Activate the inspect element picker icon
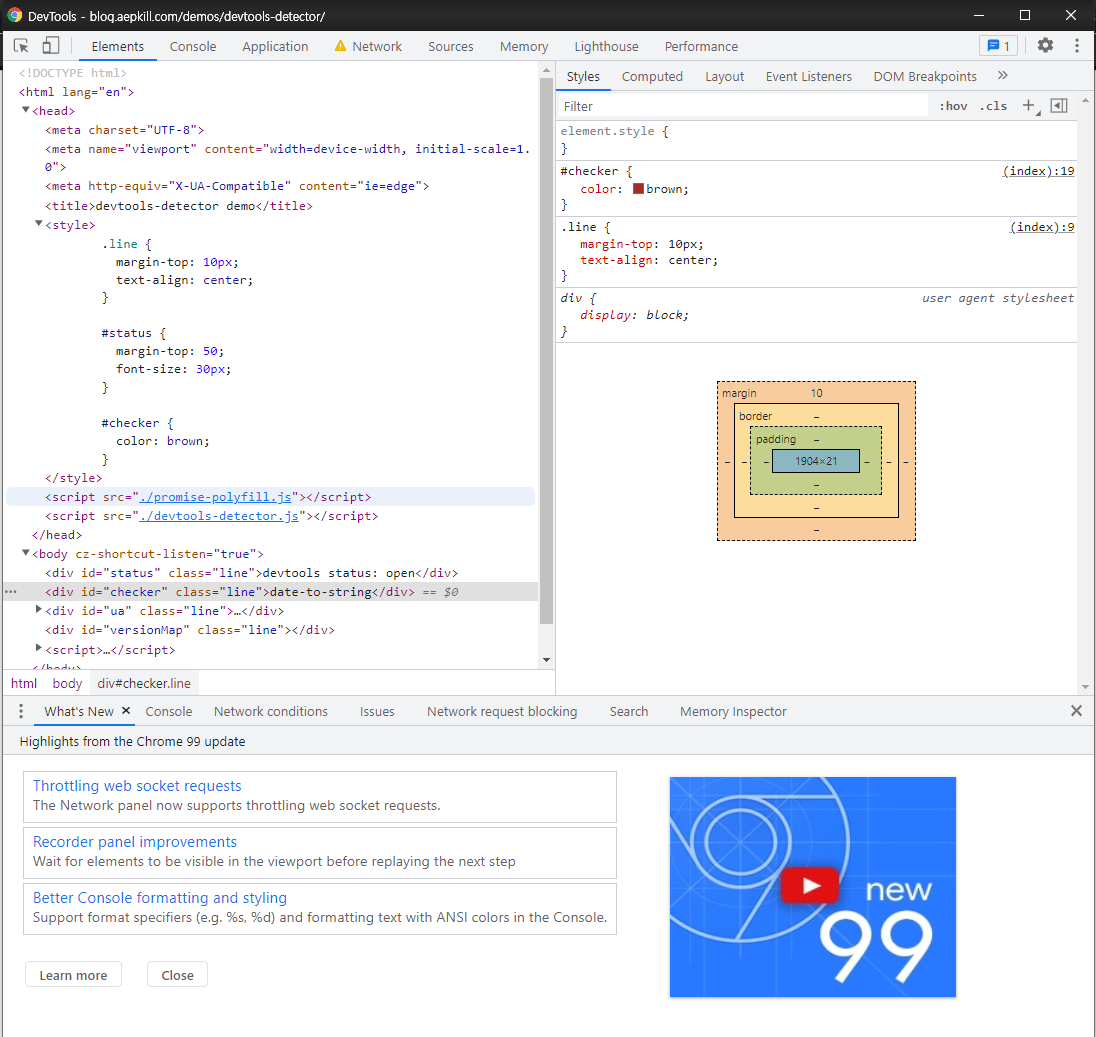This screenshot has width=1096, height=1037. (21, 46)
